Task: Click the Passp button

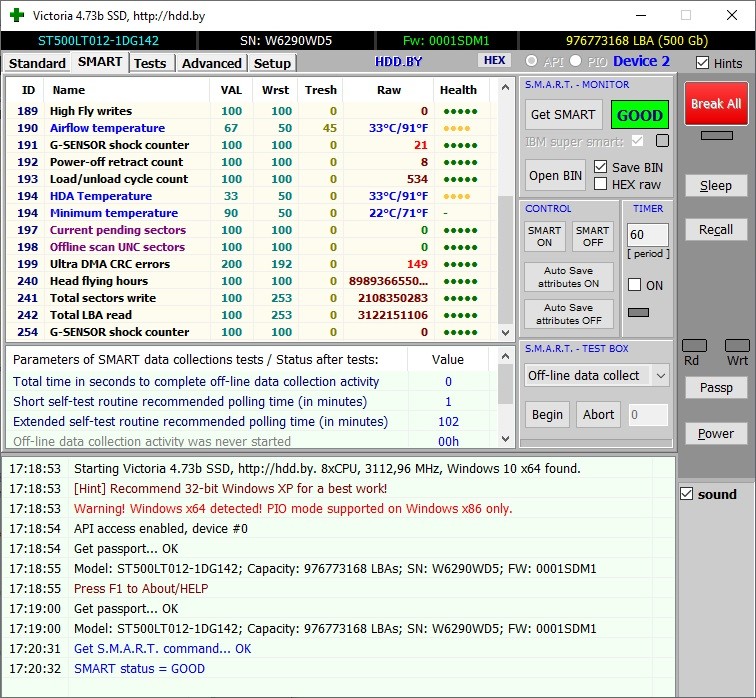Action: click(x=716, y=388)
